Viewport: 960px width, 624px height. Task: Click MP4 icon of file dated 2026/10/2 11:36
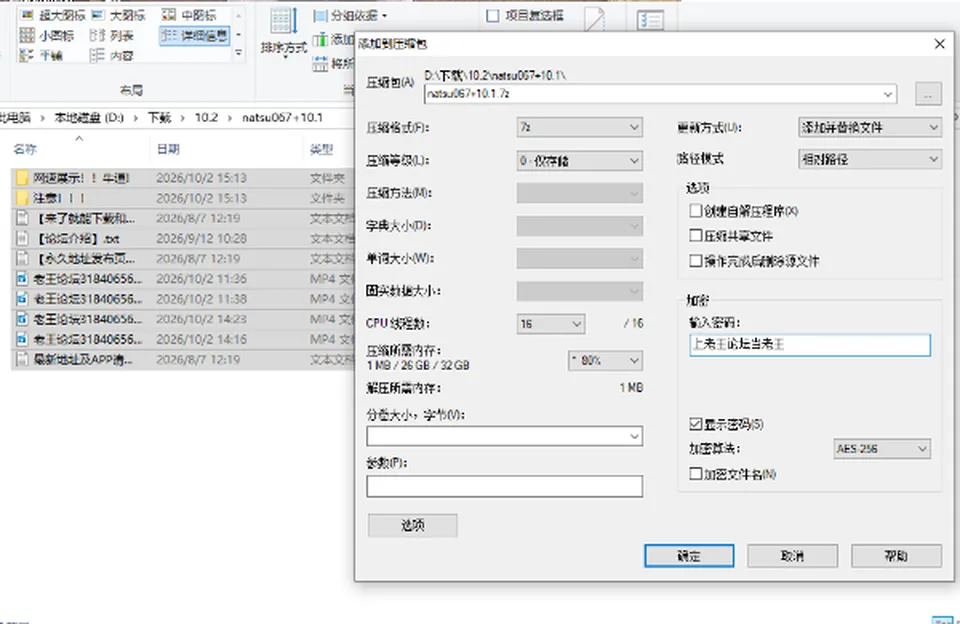pos(22,279)
